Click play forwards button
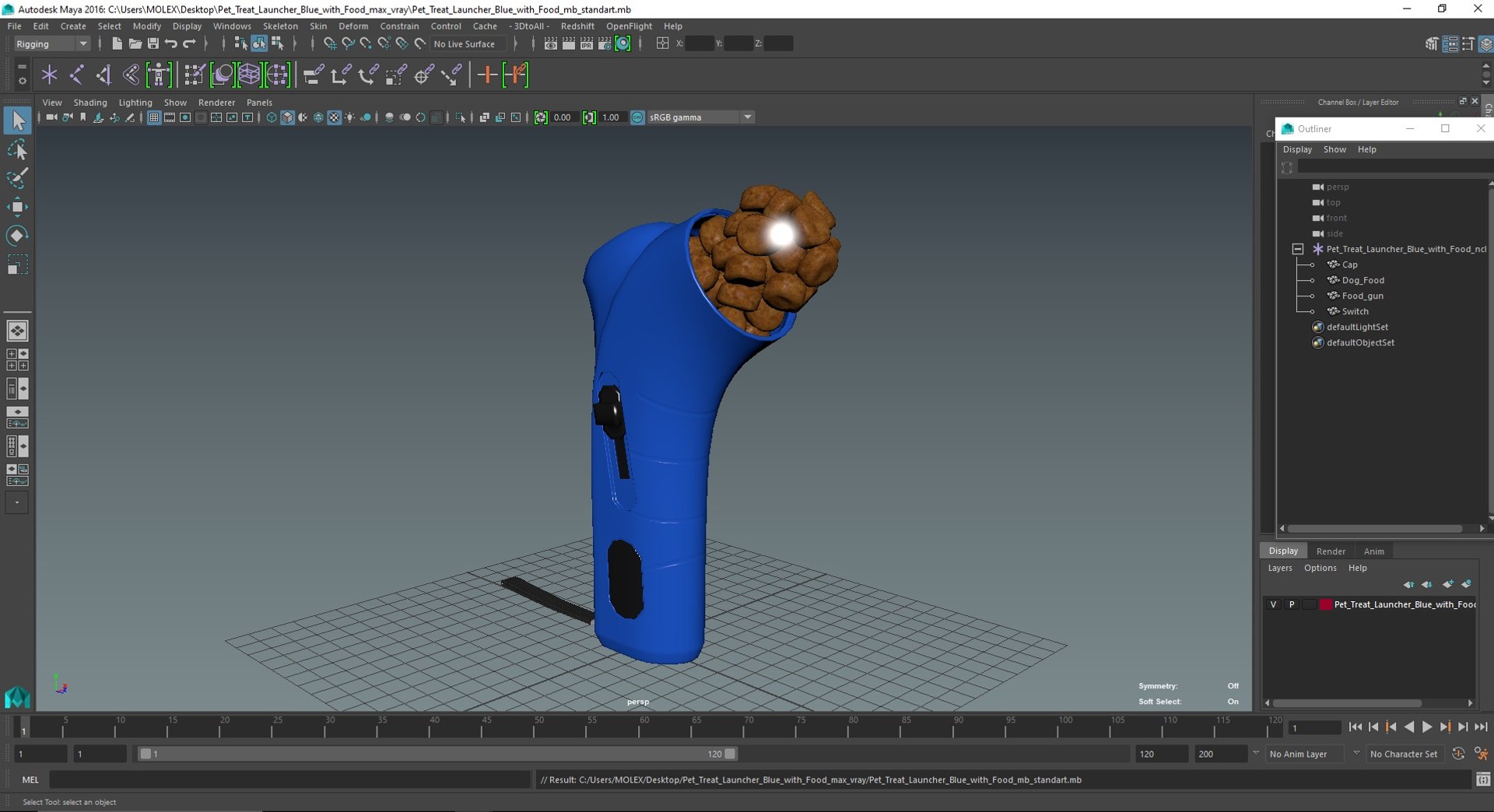The width and height of the screenshot is (1494, 812). pyautogui.click(x=1427, y=727)
